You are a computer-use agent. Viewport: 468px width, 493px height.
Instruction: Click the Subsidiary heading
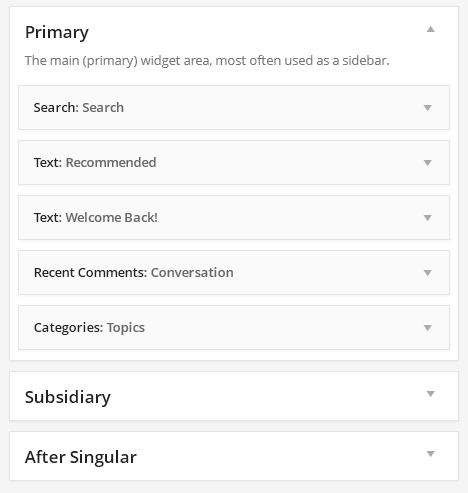click(68, 397)
